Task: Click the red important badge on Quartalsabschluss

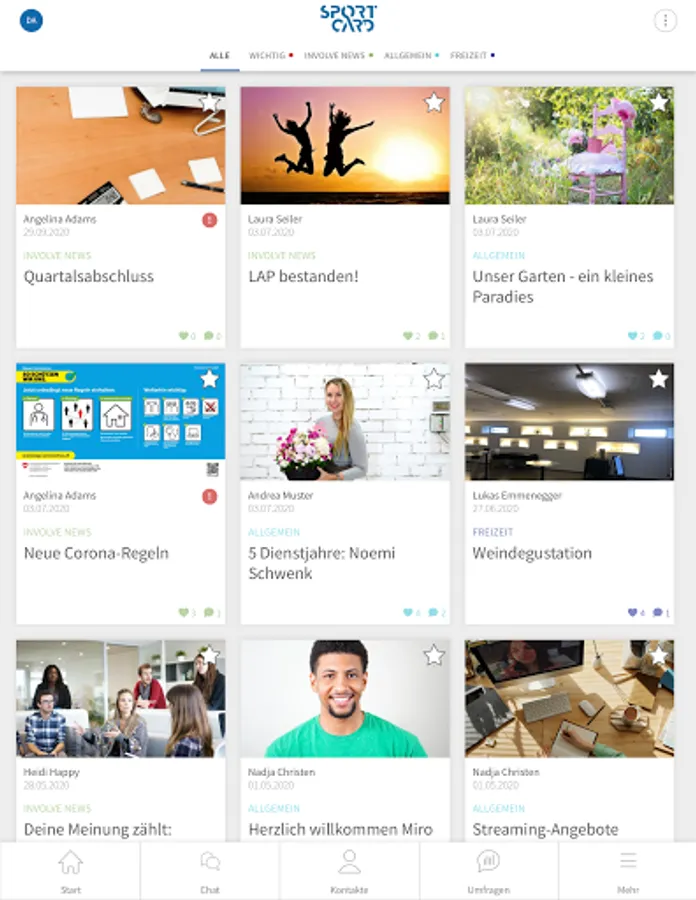Action: click(x=209, y=220)
